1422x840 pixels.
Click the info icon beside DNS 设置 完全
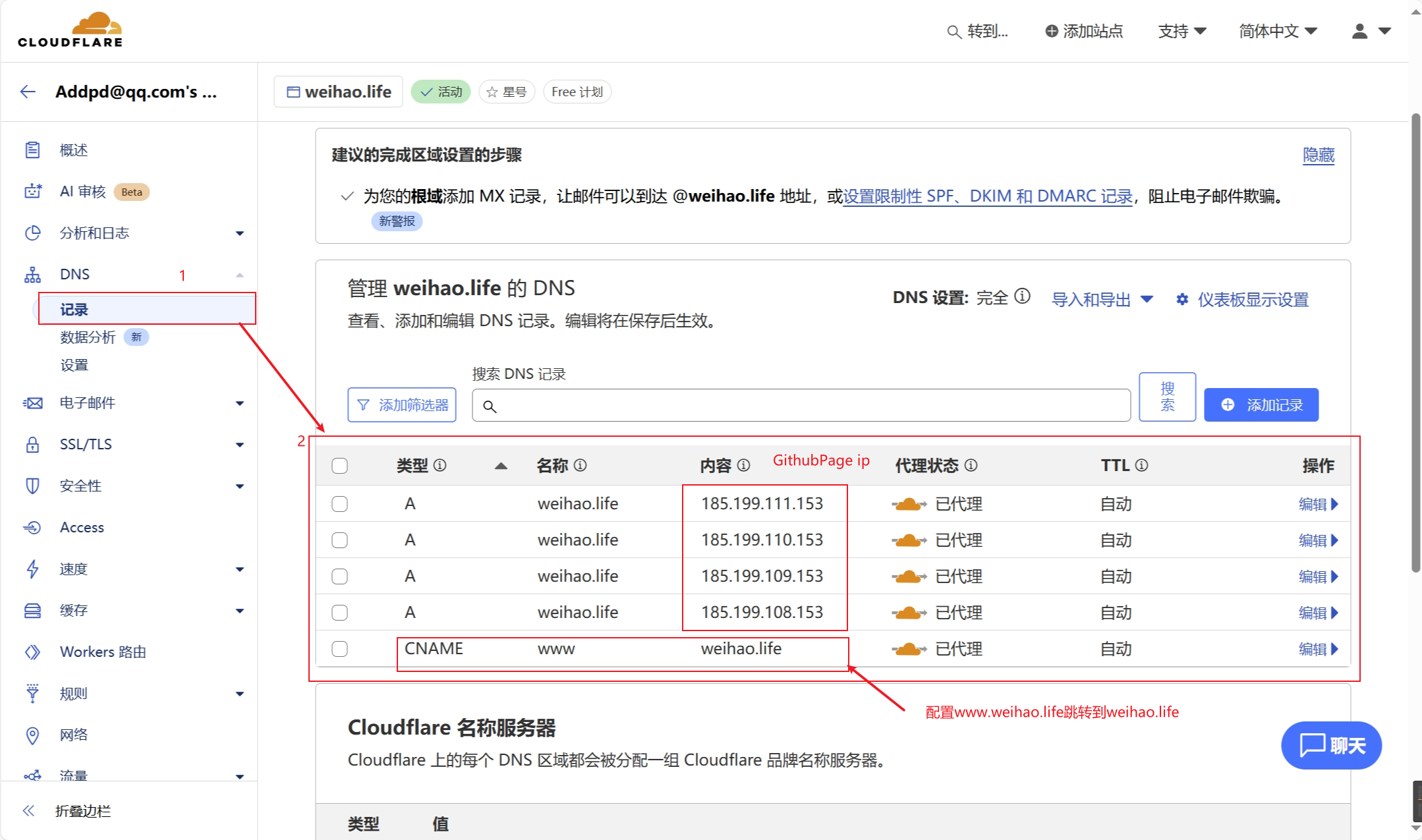click(1022, 296)
